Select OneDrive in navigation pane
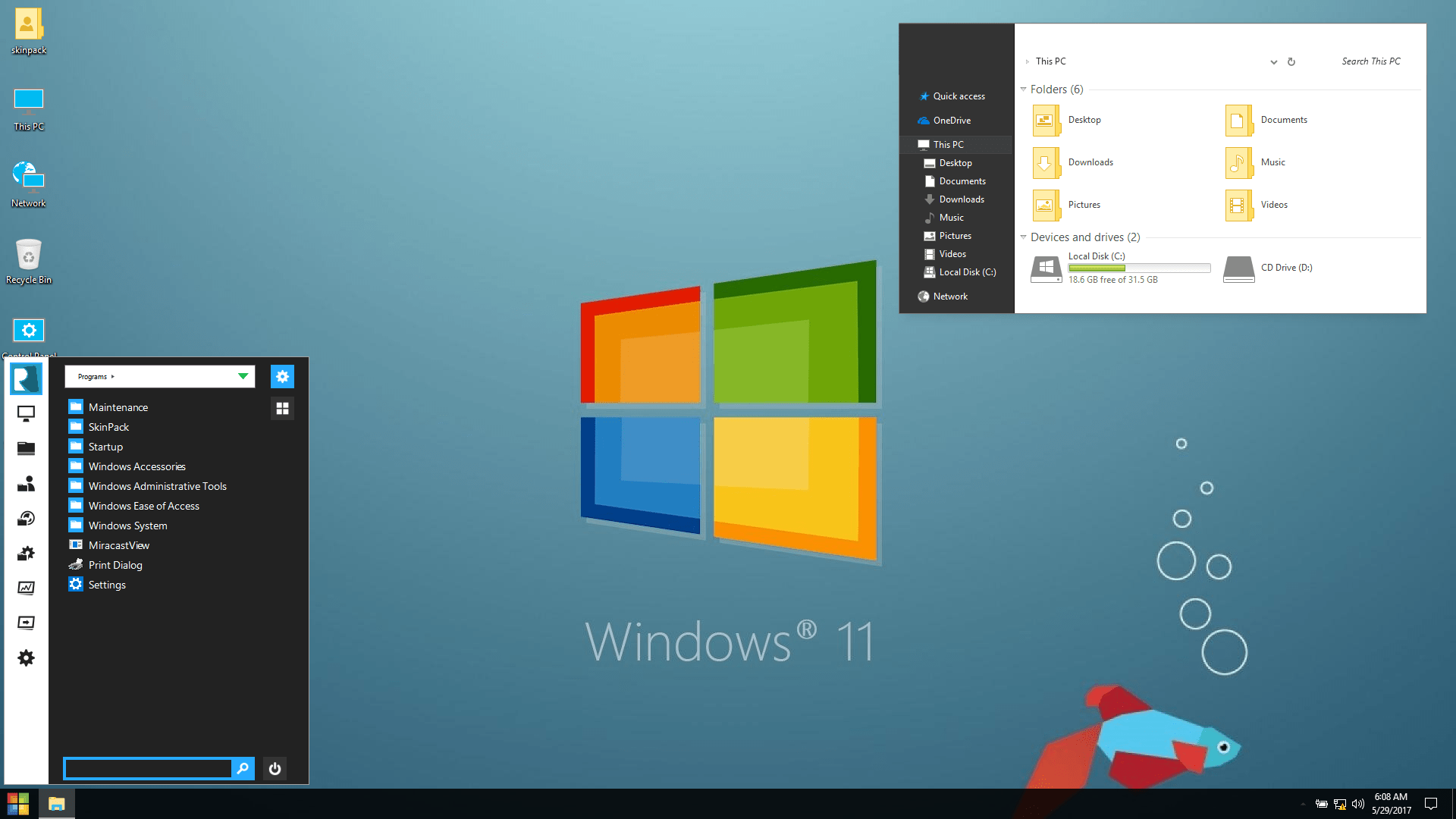Screen dimensions: 1456x819 coord(951,120)
